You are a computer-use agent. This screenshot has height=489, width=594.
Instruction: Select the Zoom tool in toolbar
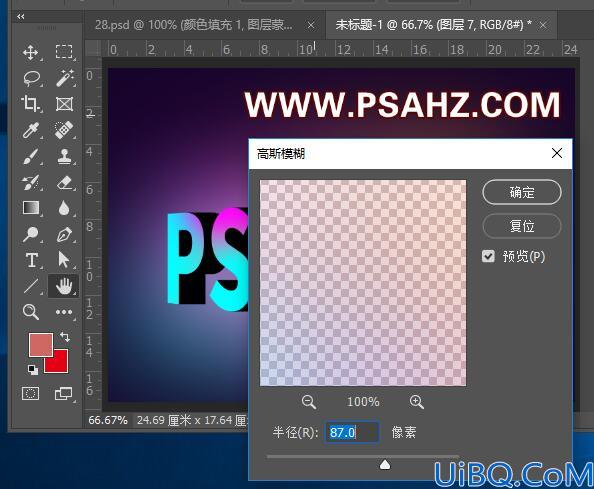(x=31, y=312)
